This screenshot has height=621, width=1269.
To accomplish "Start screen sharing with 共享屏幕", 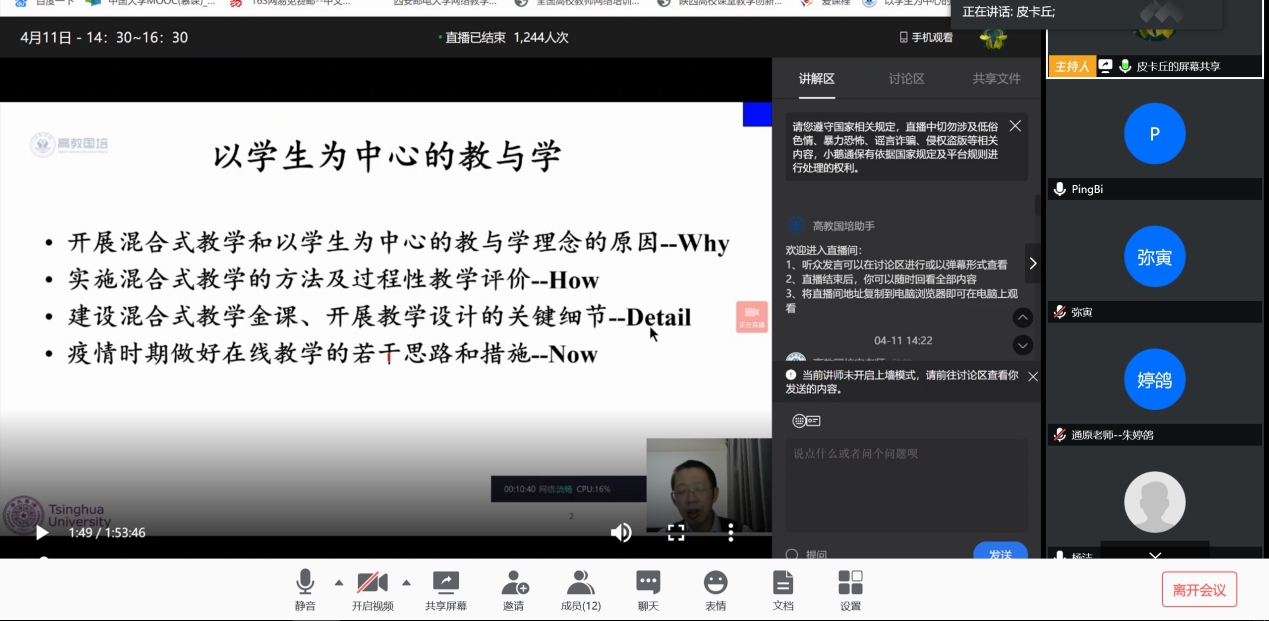I will 445,589.
